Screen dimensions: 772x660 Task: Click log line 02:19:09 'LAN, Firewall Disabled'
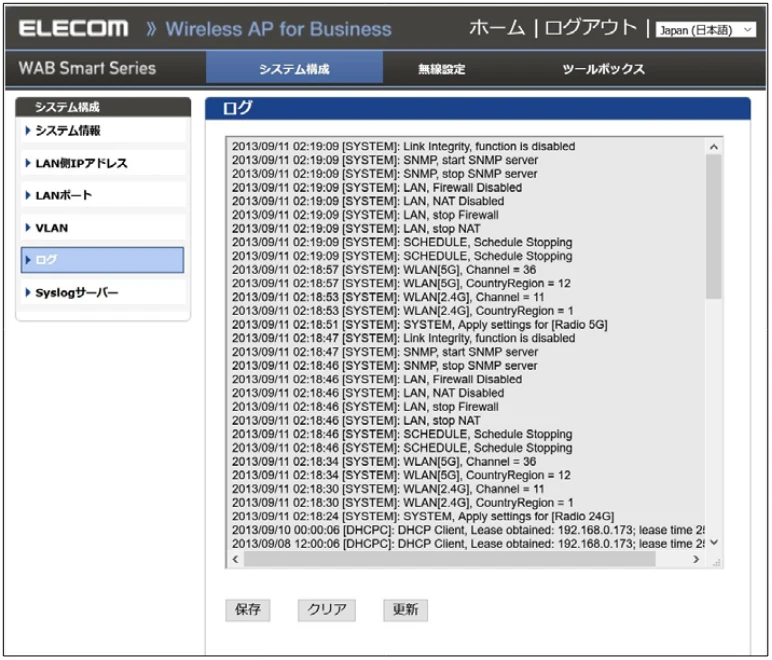click(377, 188)
